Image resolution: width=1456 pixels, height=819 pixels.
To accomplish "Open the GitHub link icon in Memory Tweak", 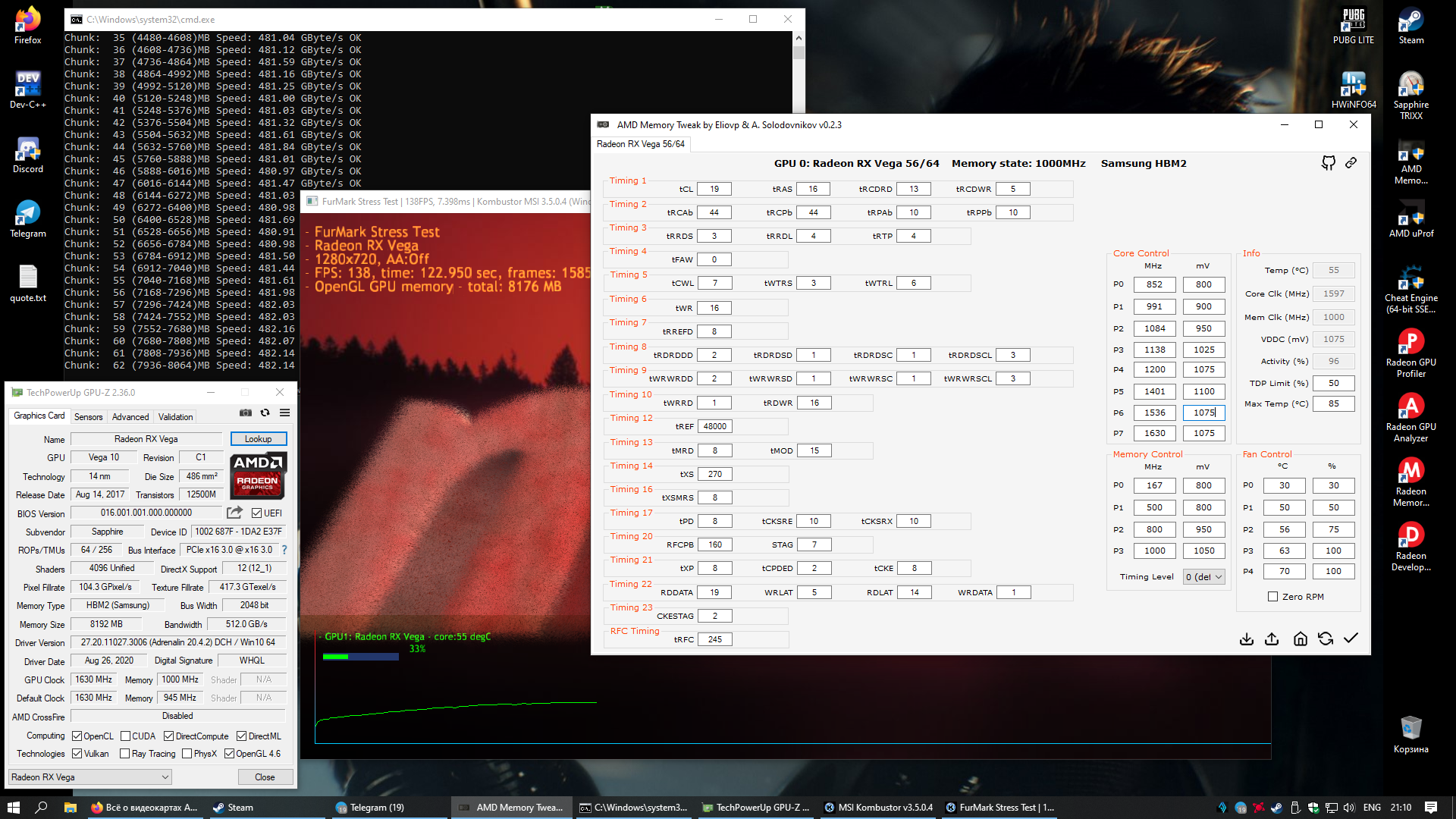I will pyautogui.click(x=1329, y=163).
